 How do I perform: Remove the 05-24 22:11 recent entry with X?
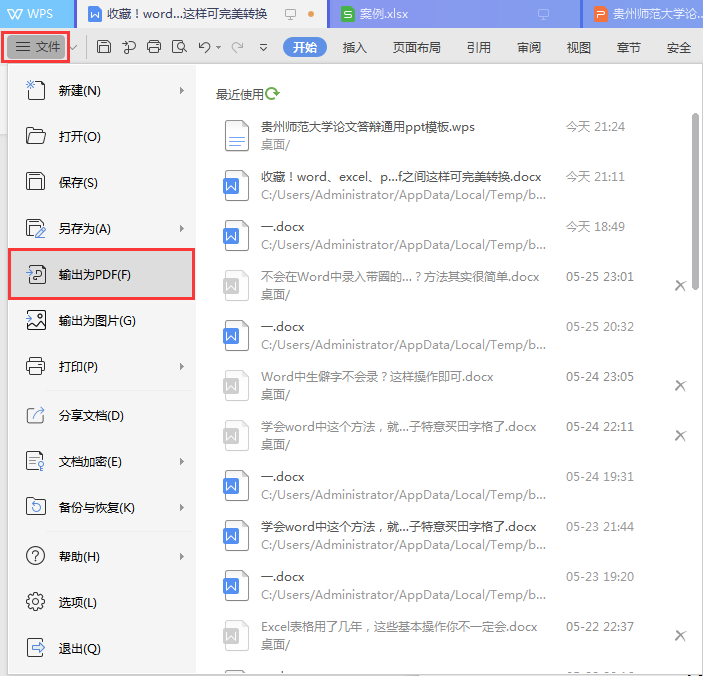pyautogui.click(x=680, y=435)
